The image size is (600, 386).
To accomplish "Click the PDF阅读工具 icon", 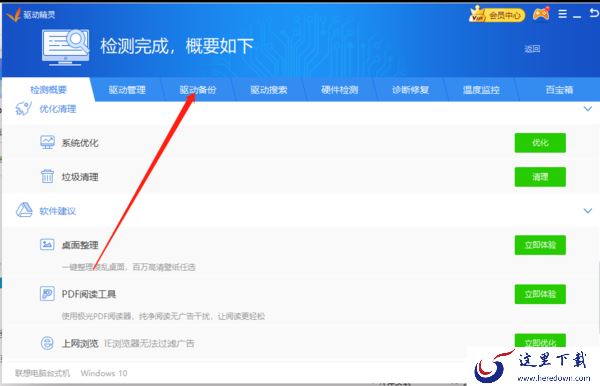I will click(x=47, y=294).
